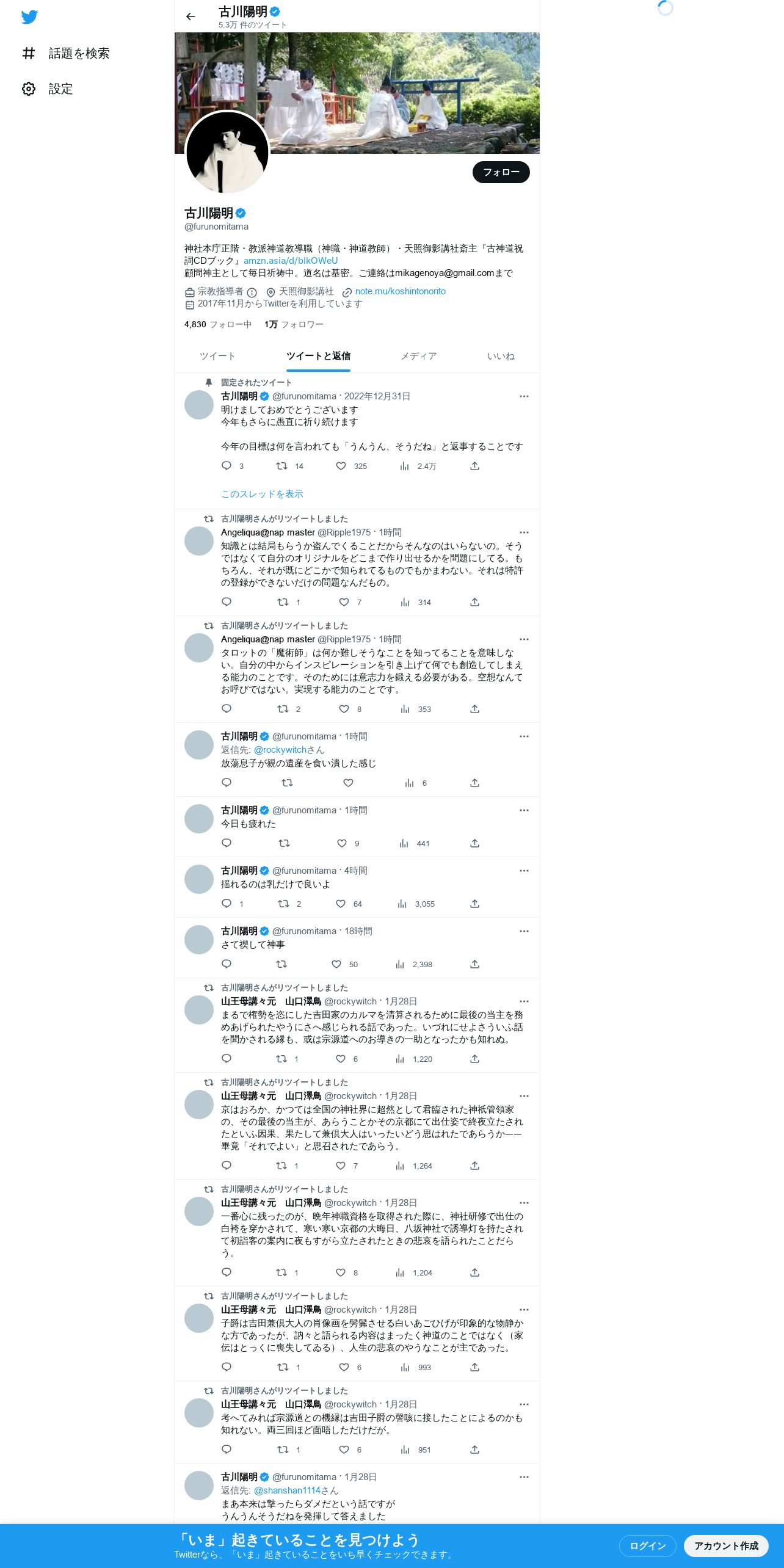Open the note.mu/koshintonorito link
The width and height of the screenshot is (784, 1568).
pos(400,291)
